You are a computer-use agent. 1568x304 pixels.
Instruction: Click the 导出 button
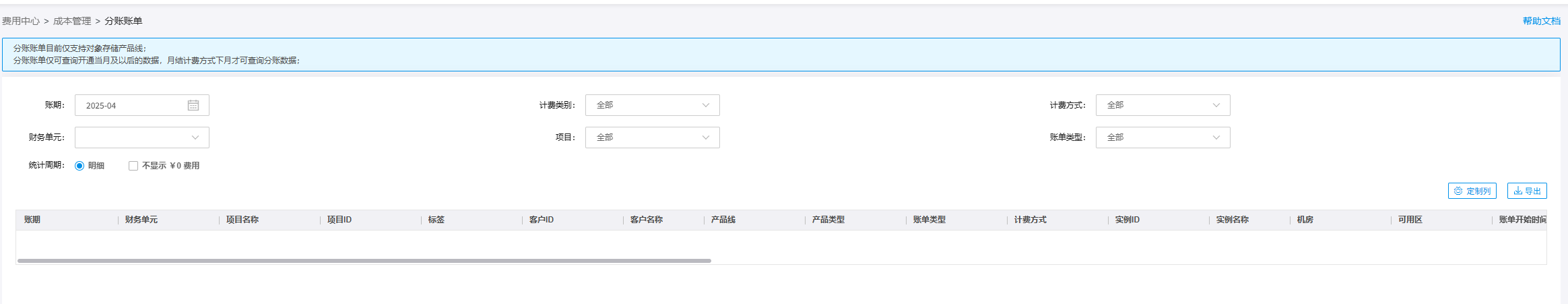(1527, 191)
